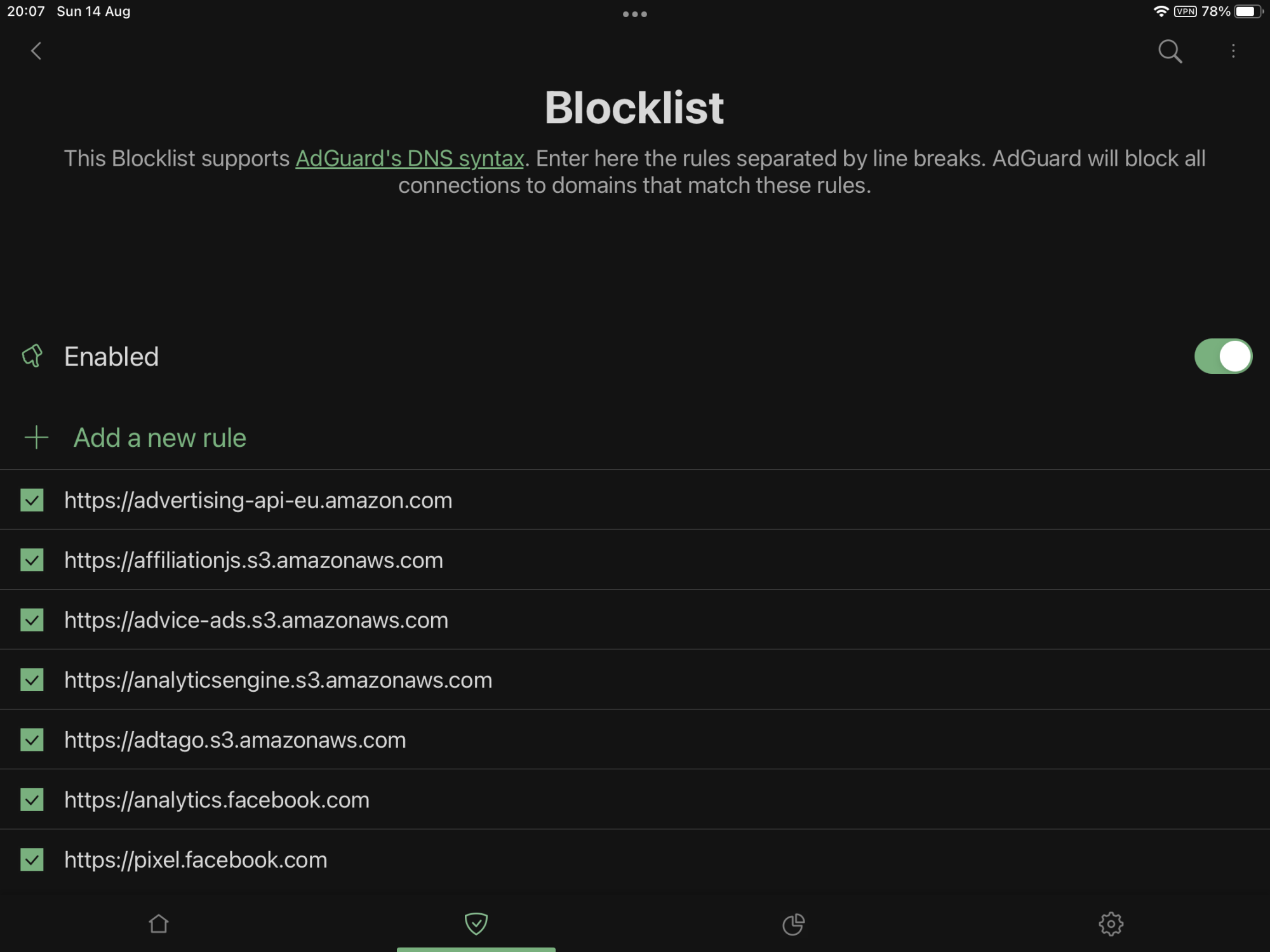Open Settings gear tab

(1111, 924)
